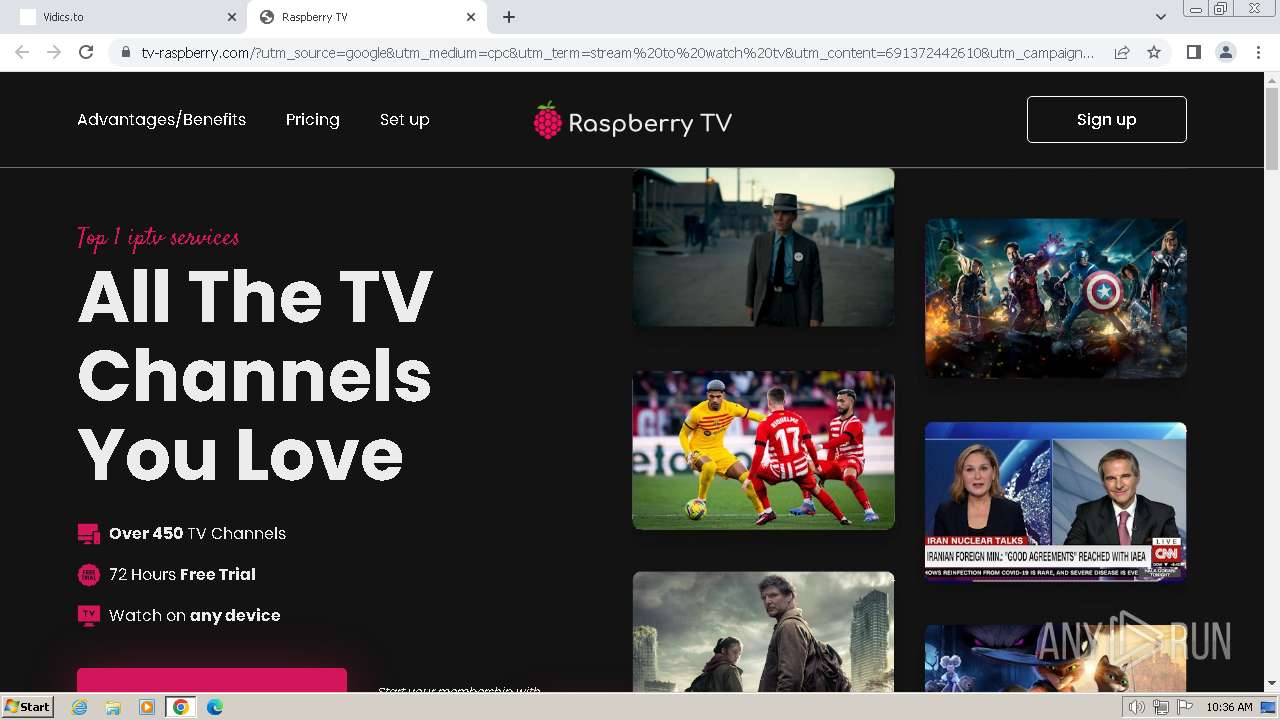Open Action Center flag icon
Image resolution: width=1280 pixels, height=720 pixels.
1185,707
